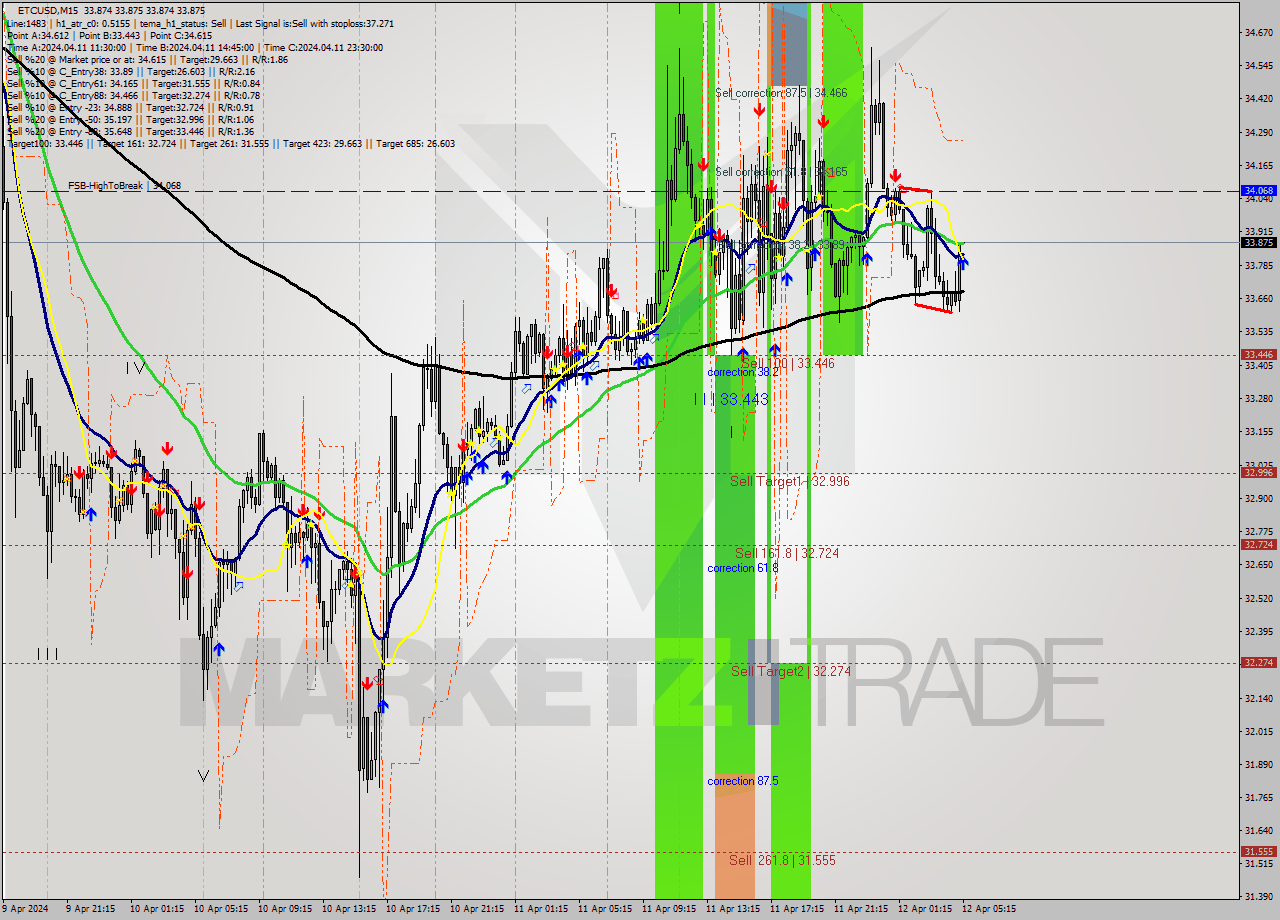Click the blue 34.068 price tag
Image resolution: width=1280 pixels, height=920 pixels.
click(x=1258, y=190)
